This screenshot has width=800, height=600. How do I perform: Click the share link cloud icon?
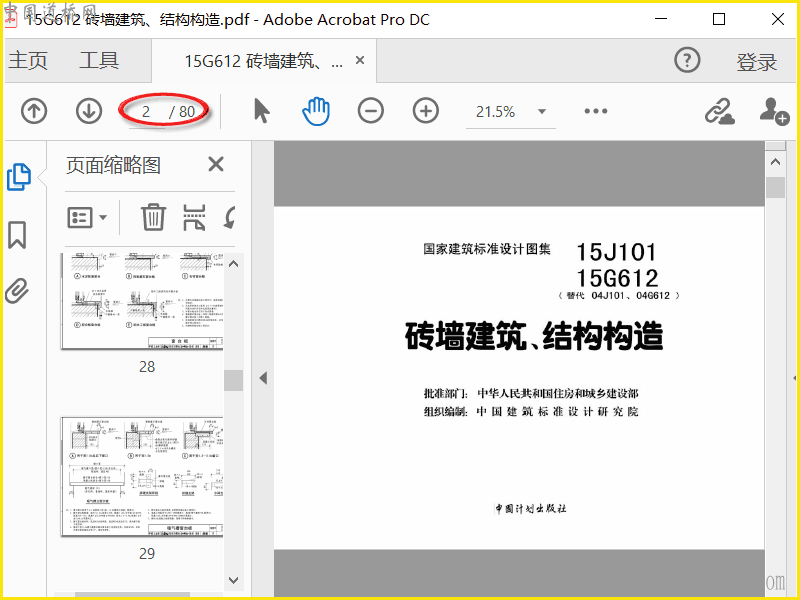pyautogui.click(x=719, y=111)
